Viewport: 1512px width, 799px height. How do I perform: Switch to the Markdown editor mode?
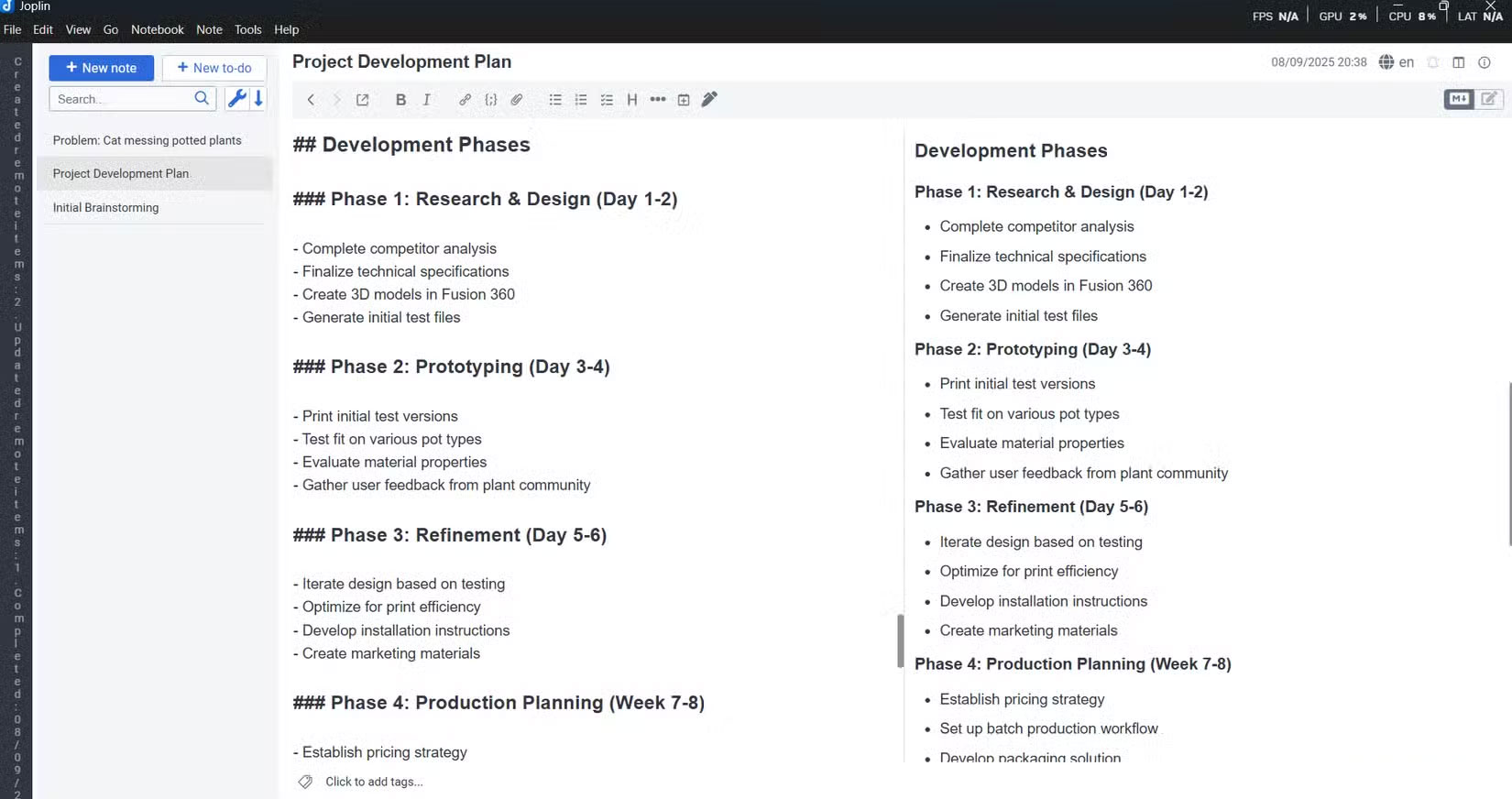[x=1459, y=99]
